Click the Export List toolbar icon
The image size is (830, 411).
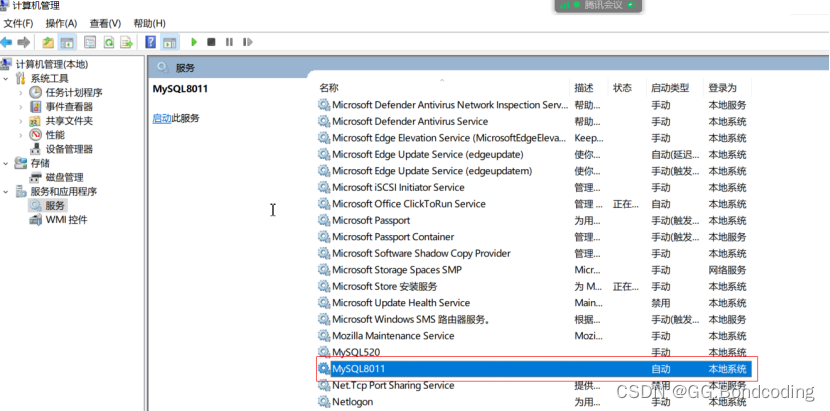[x=126, y=42]
